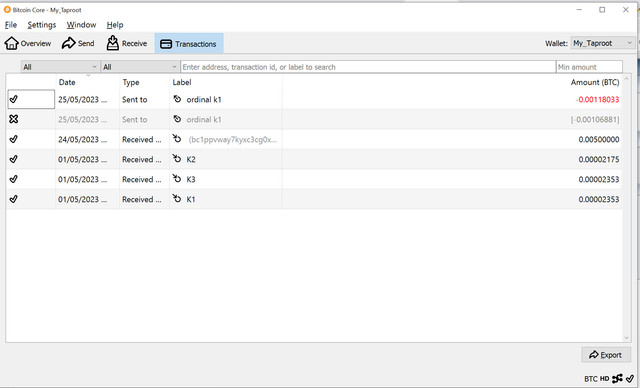Click confirmed checkmark of K2 transaction

(x=13, y=159)
